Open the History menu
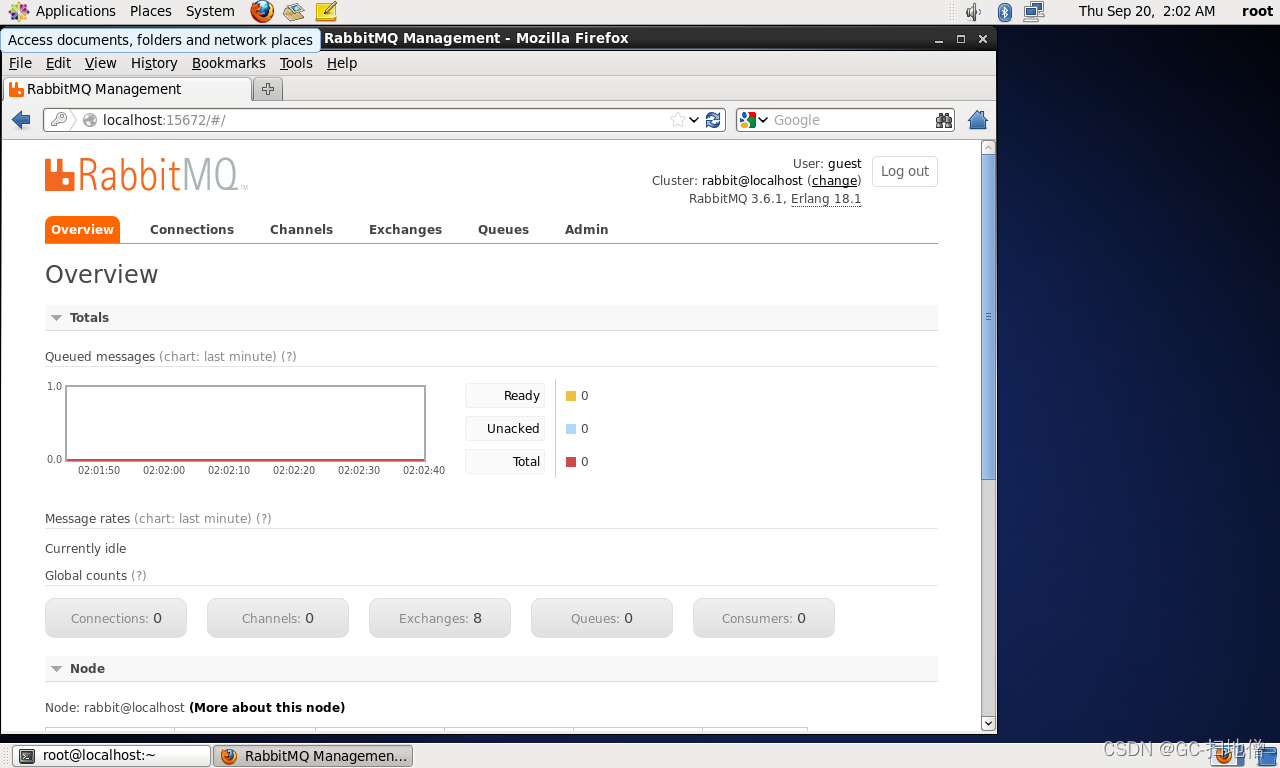Image resolution: width=1280 pixels, height=768 pixels. tap(154, 63)
